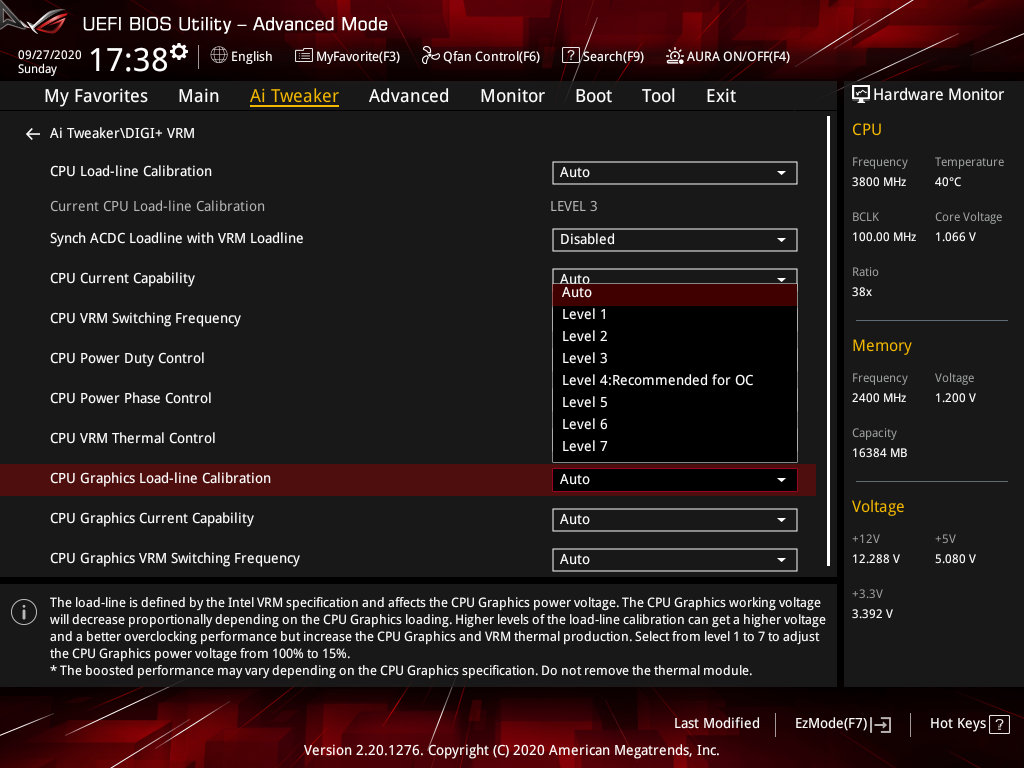Click the settings list scrollbar
1024x768 pixels.
(x=828, y=341)
